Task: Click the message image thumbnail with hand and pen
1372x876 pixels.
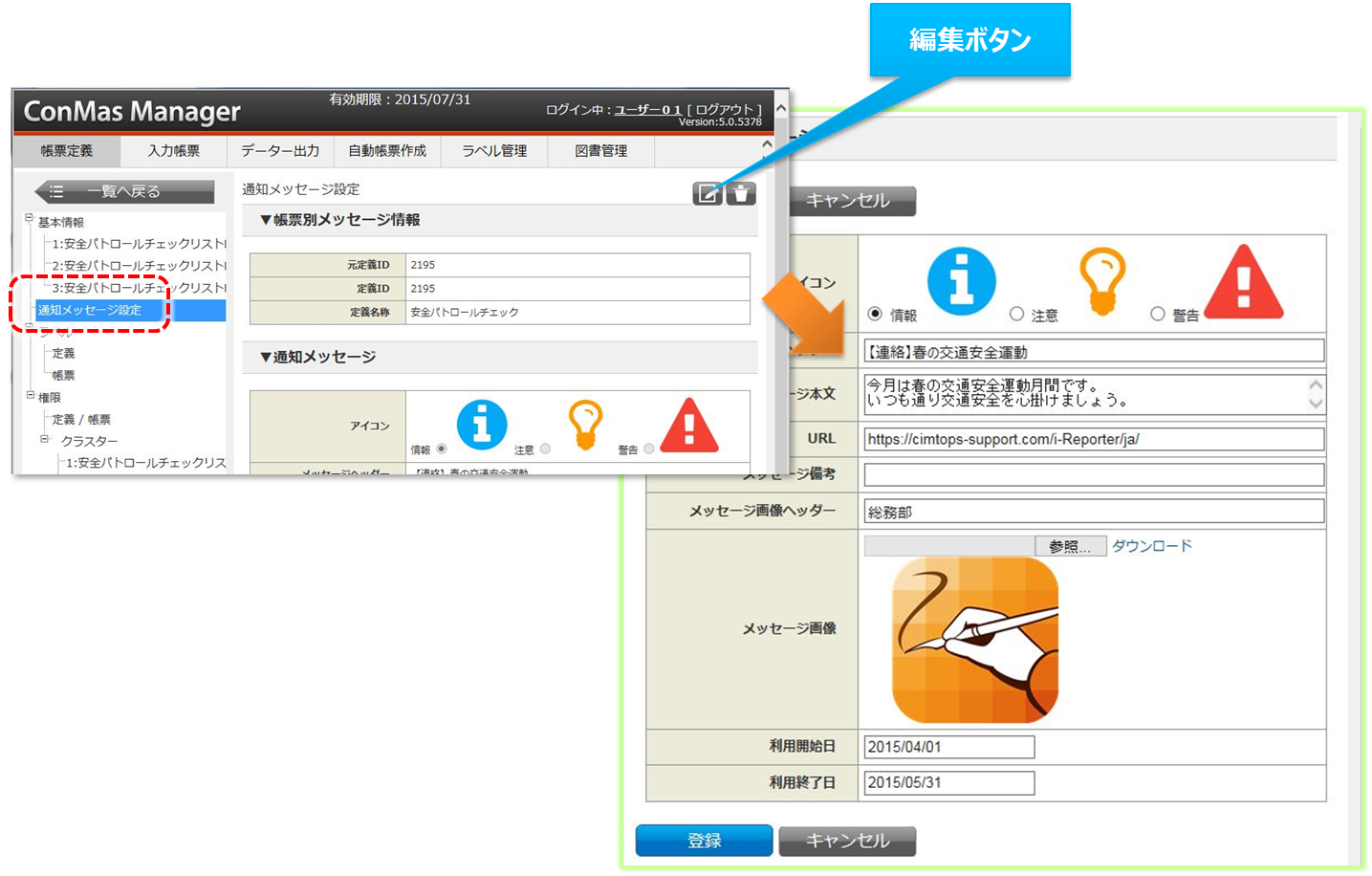Action: pos(974,640)
